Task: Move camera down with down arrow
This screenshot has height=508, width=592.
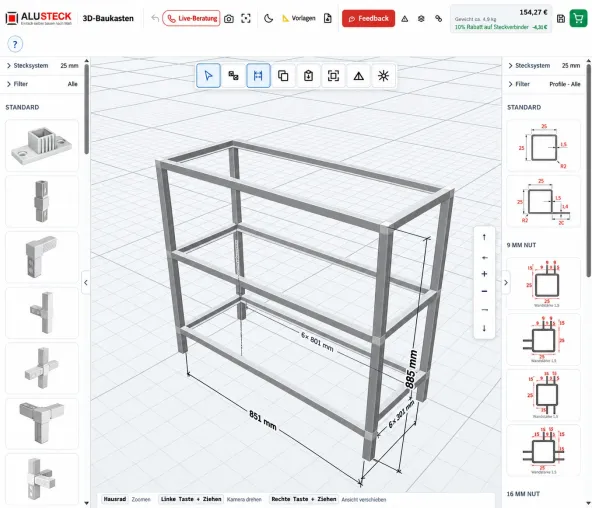Action: tap(484, 328)
